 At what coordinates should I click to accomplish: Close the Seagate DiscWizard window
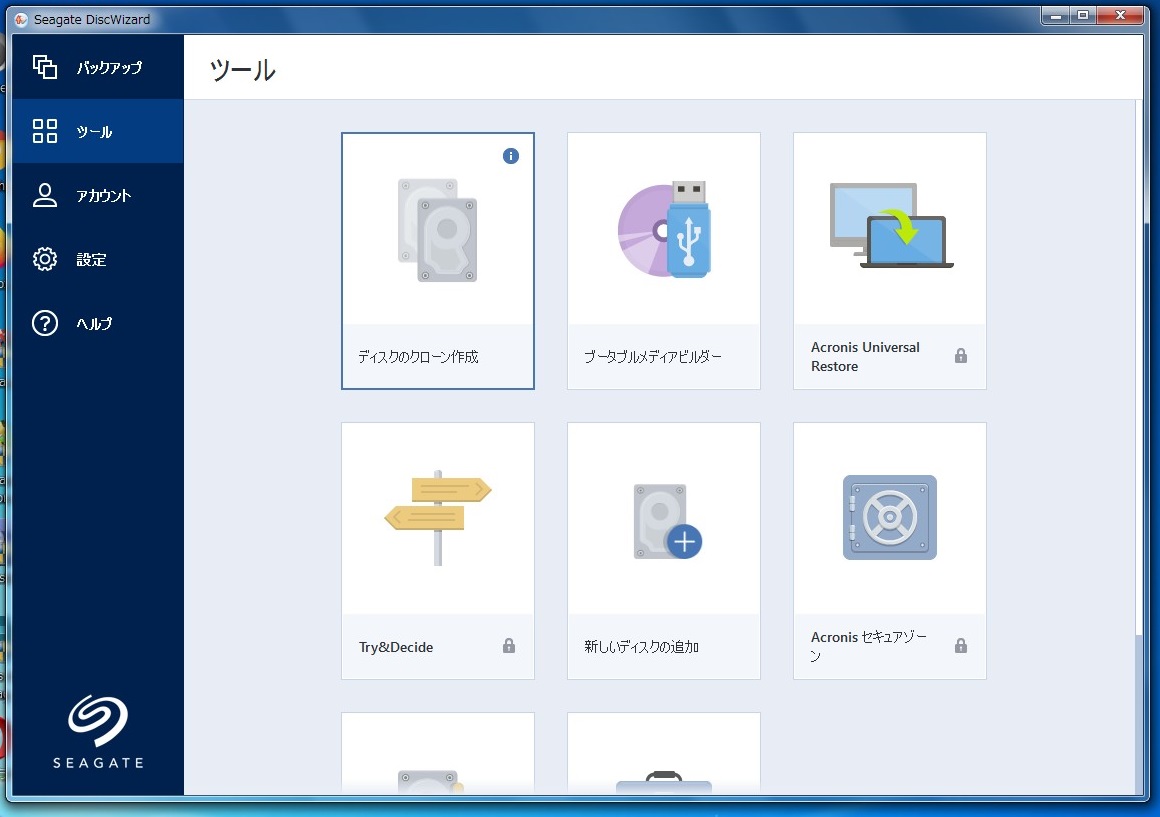click(x=1120, y=16)
